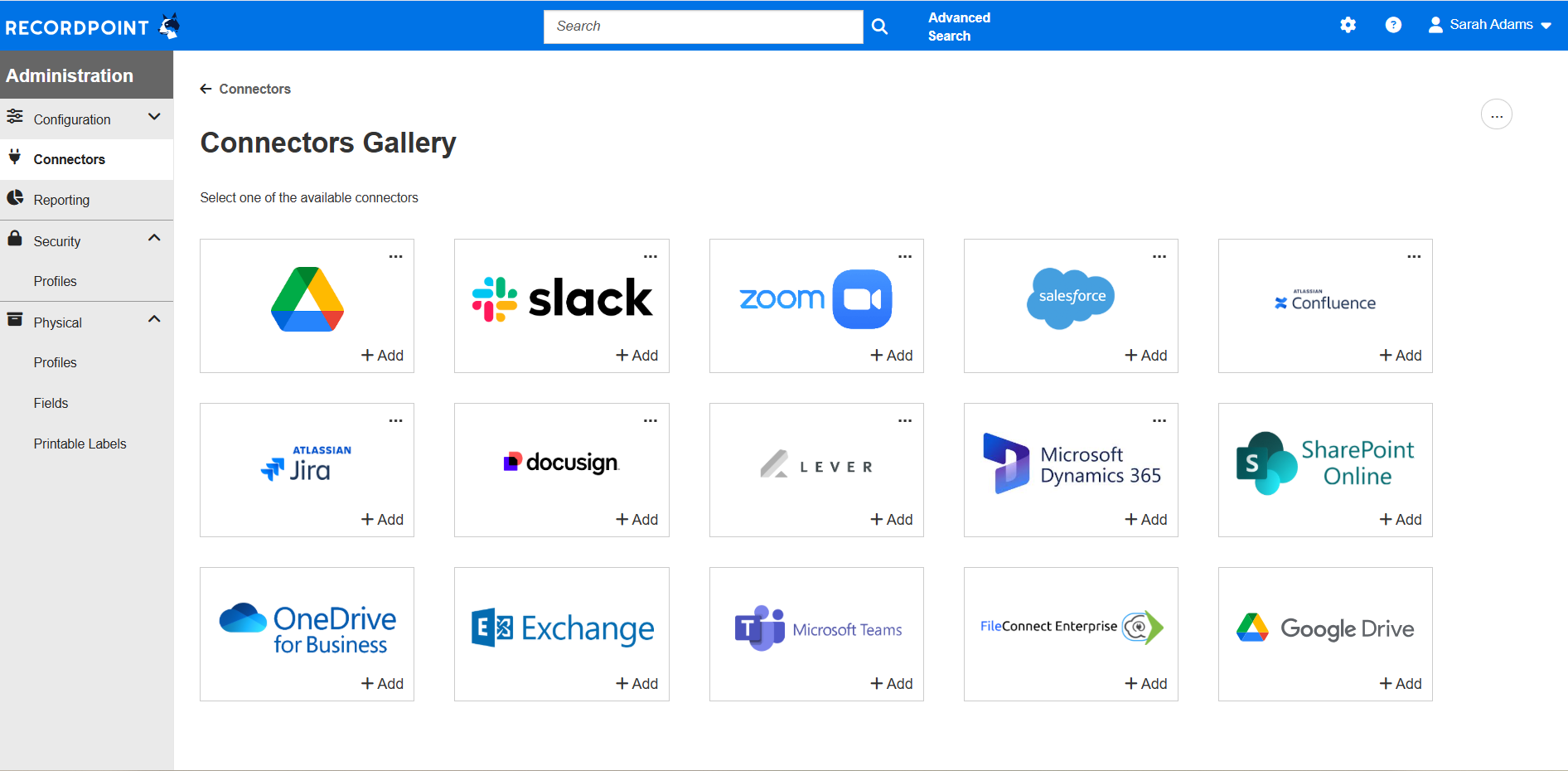Click the Google Drive triangle logo in the first card
This screenshot has height=771, width=1568.
[307, 299]
